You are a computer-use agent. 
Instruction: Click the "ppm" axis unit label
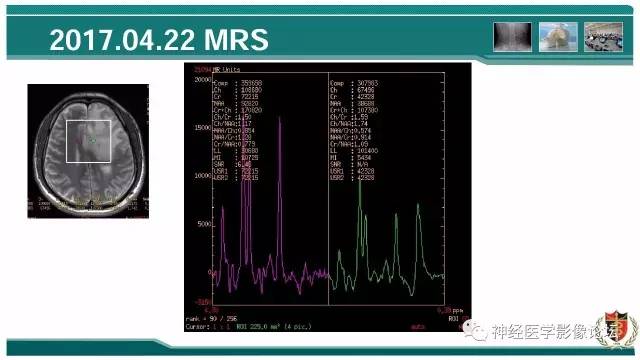[x=458, y=311]
